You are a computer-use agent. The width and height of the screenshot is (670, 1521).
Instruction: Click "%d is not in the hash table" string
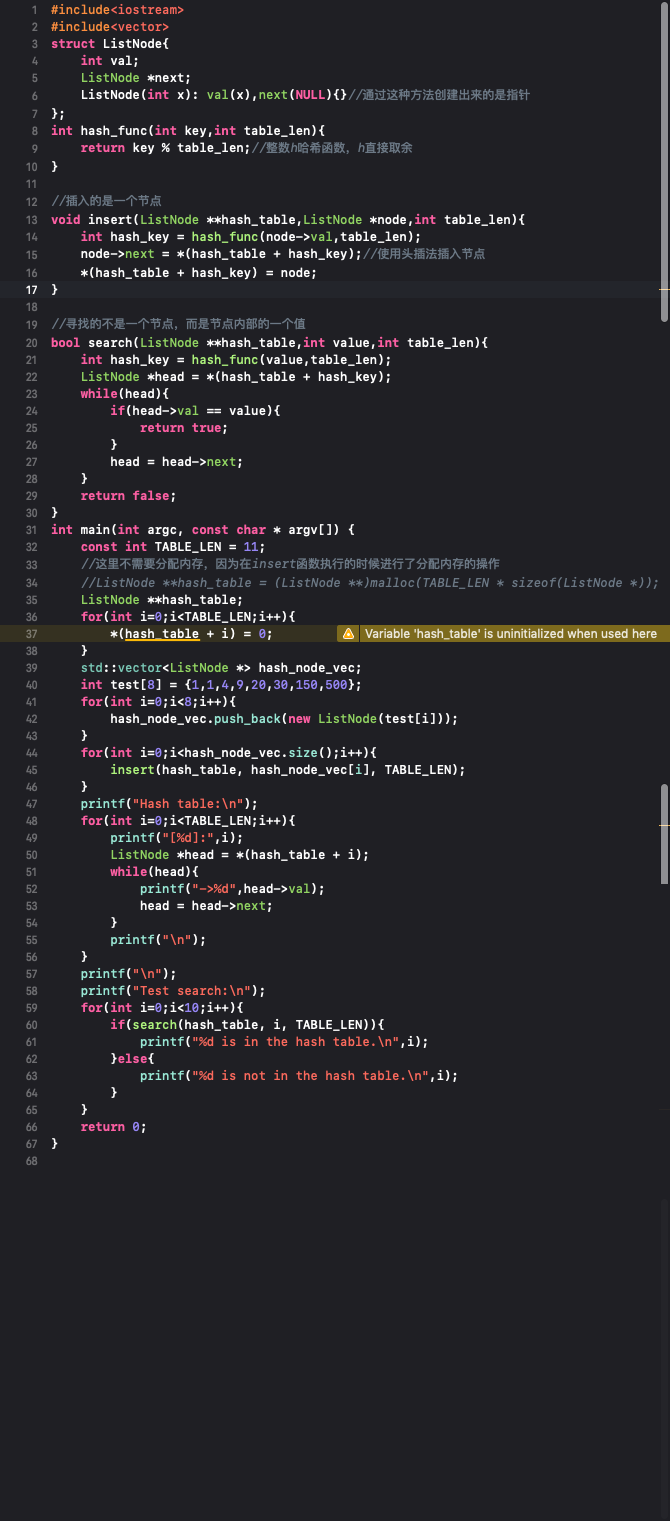point(310,1077)
